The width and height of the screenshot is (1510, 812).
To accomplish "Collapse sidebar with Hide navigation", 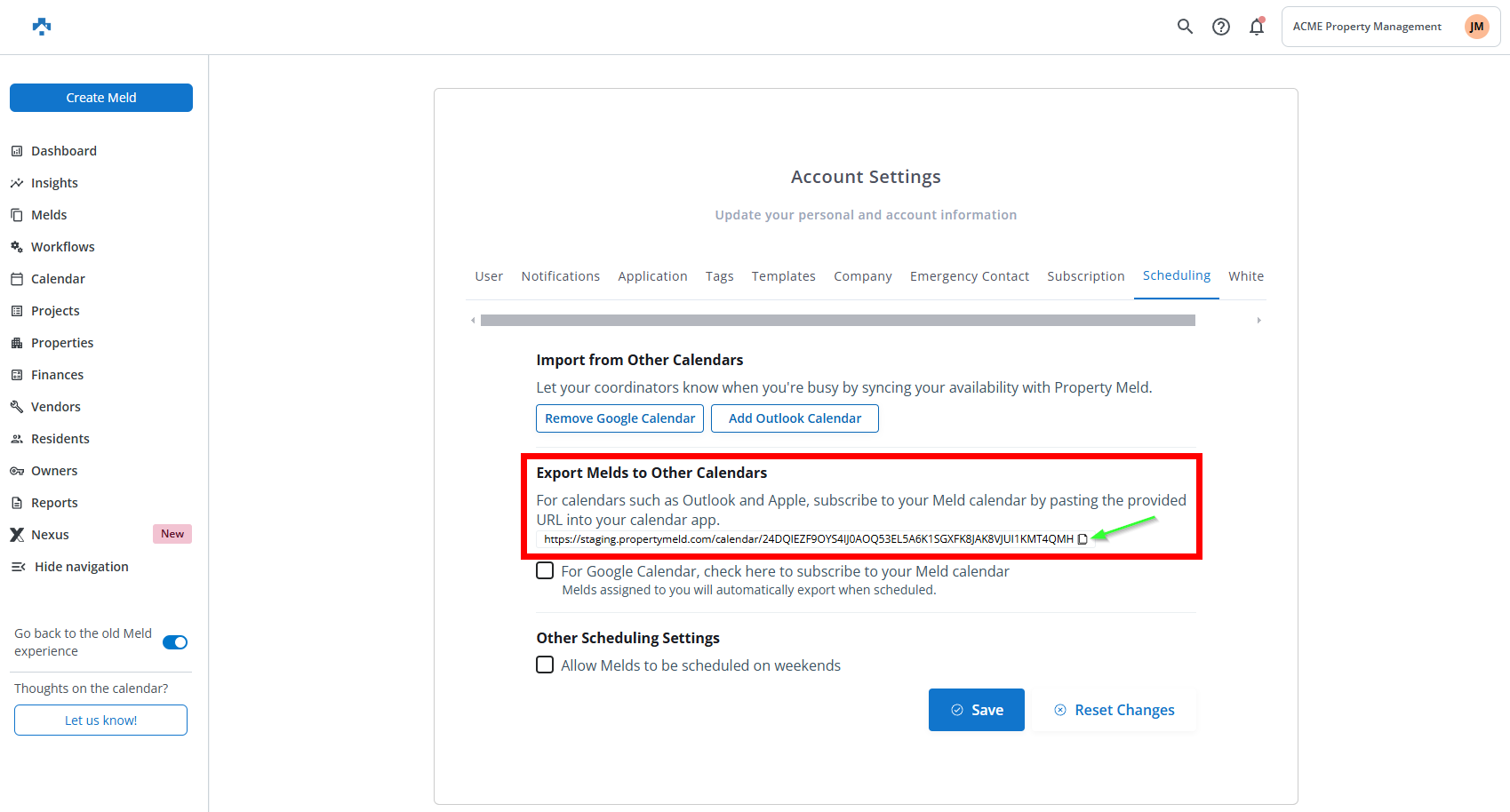I will pos(81,567).
